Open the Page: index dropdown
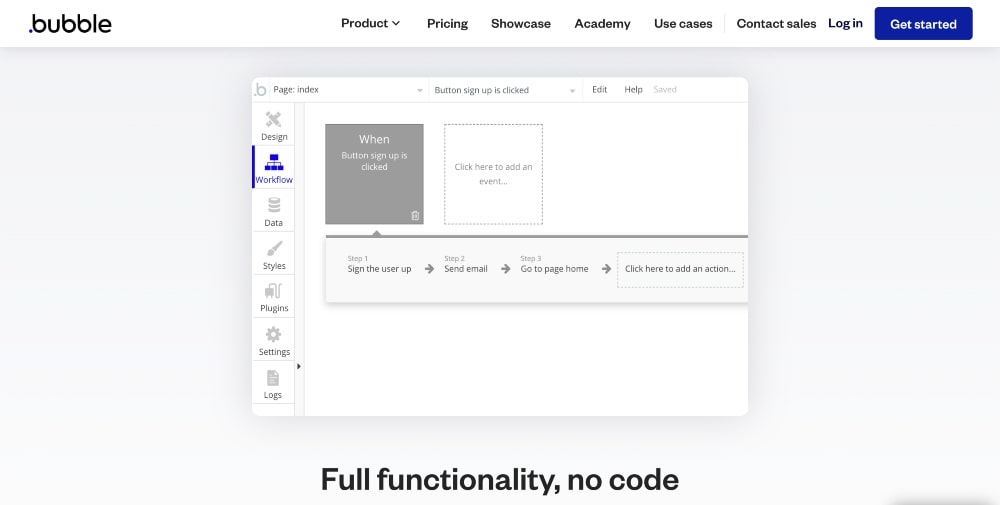Screen dimensions: 1000x505 click(340, 90)
